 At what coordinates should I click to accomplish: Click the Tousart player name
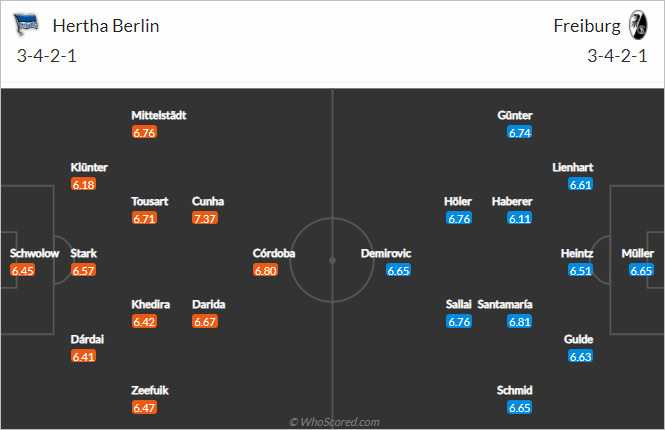click(x=150, y=201)
